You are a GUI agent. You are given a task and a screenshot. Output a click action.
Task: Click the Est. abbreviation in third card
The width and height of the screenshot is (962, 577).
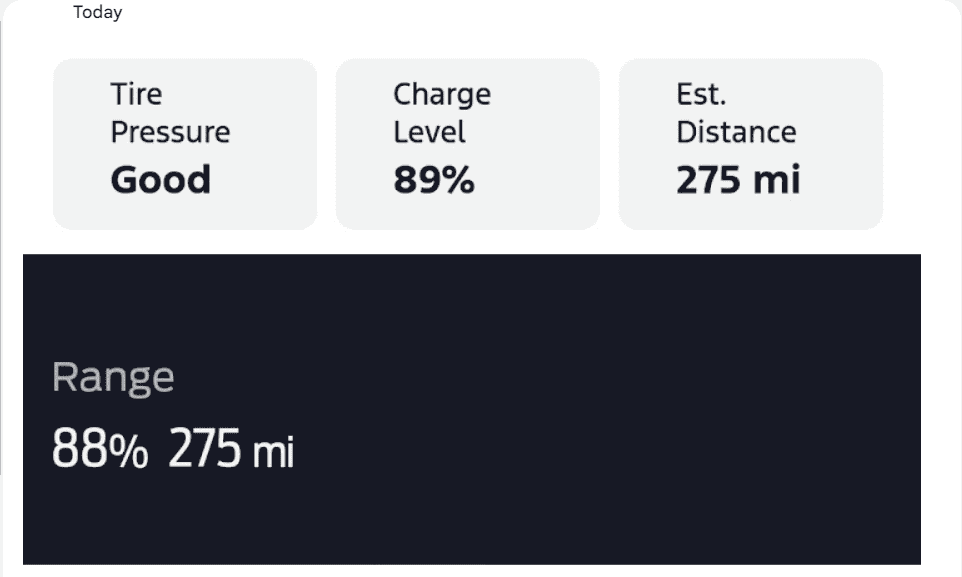pos(701,94)
